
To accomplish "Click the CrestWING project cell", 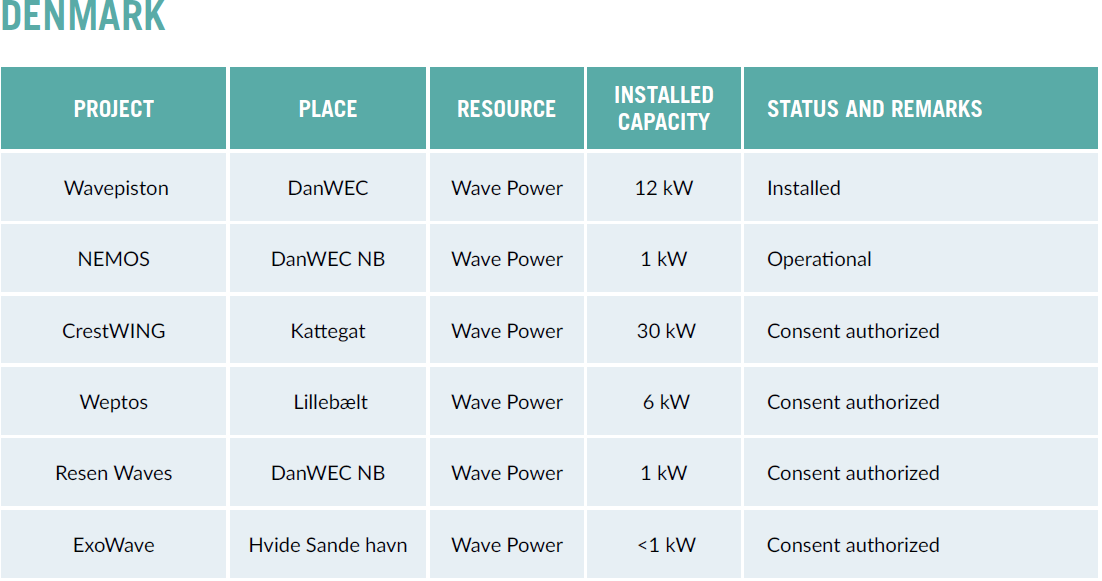I will pos(114,331).
